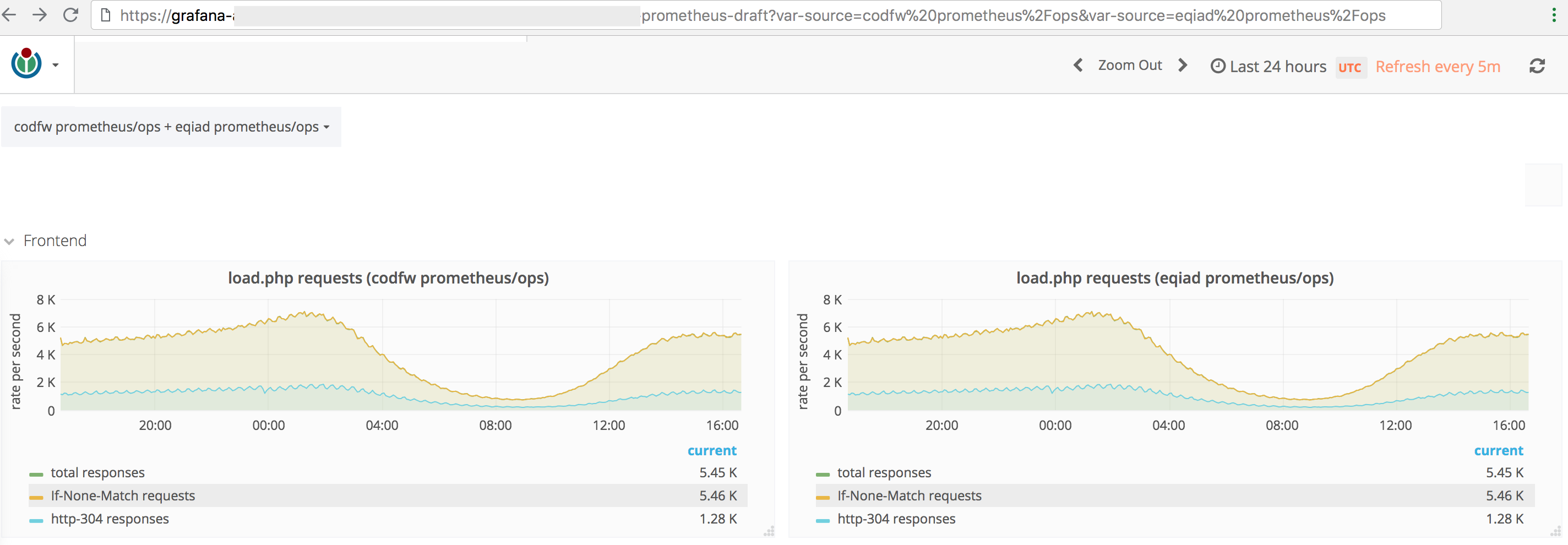The width and height of the screenshot is (1568, 545).
Task: Toggle the http-304 responses series in eqiad panel
Action: [x=895, y=519]
